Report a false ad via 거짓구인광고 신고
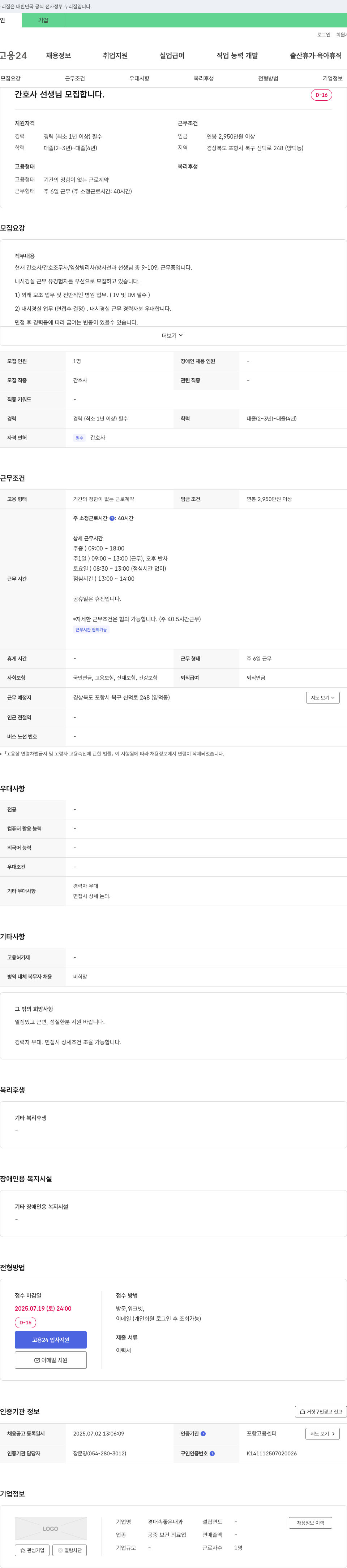The width and height of the screenshot is (347, 1568). click(321, 1412)
